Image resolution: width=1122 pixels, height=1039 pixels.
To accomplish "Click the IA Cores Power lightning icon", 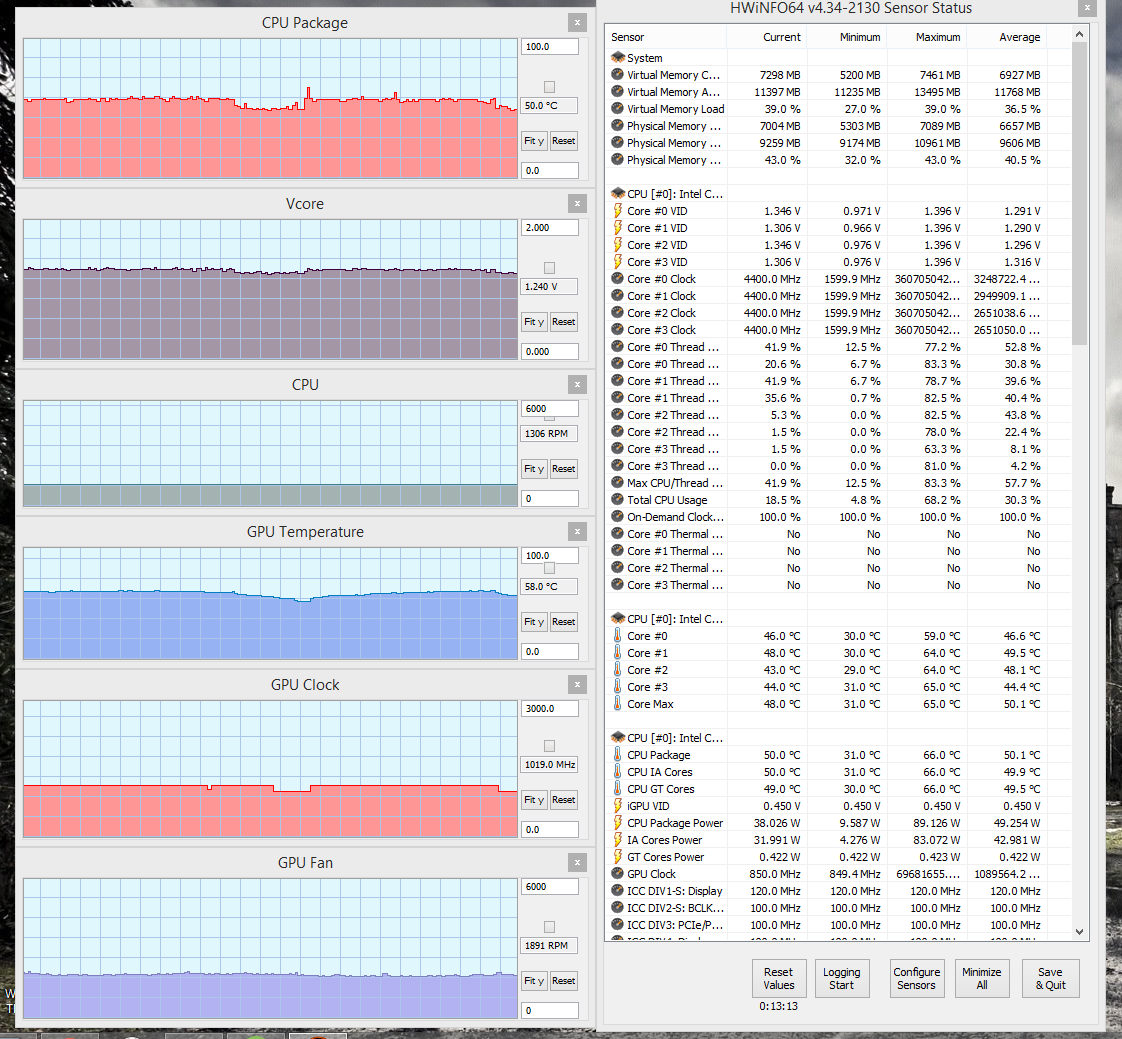I will pos(618,839).
